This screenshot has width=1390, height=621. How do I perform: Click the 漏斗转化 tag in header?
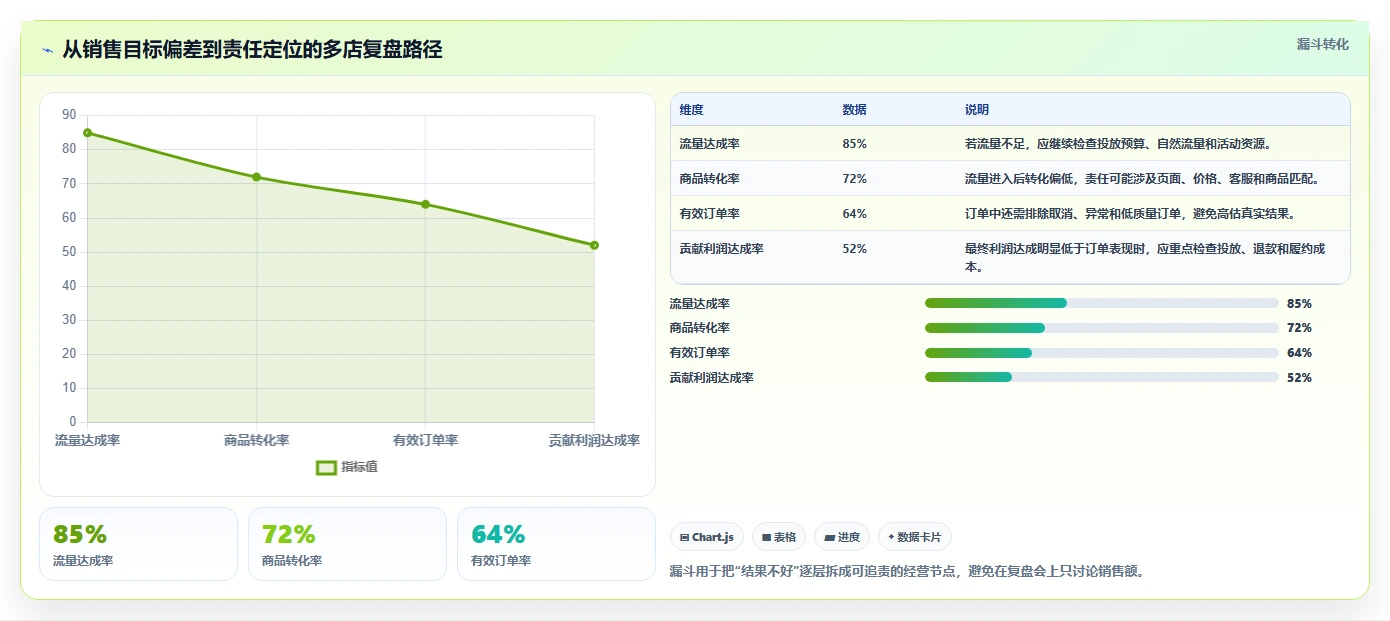tap(1322, 44)
